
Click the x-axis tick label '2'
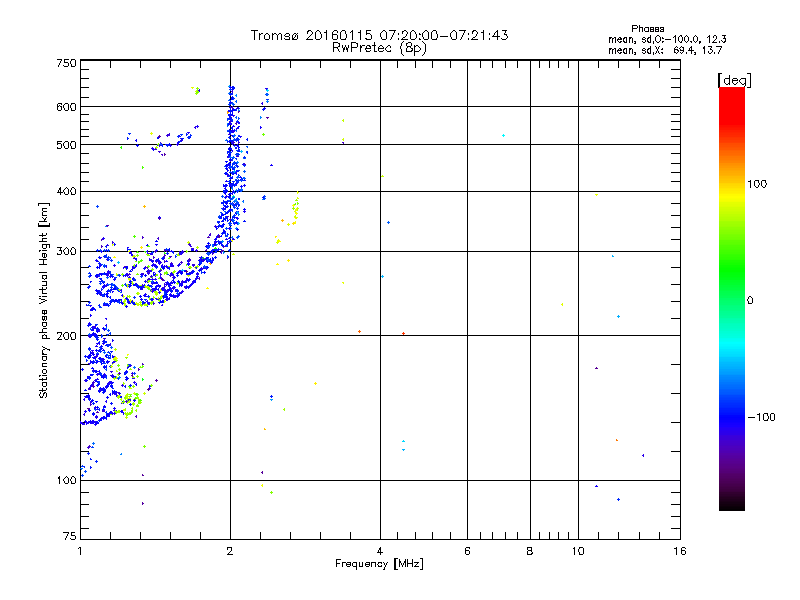pyautogui.click(x=230, y=551)
